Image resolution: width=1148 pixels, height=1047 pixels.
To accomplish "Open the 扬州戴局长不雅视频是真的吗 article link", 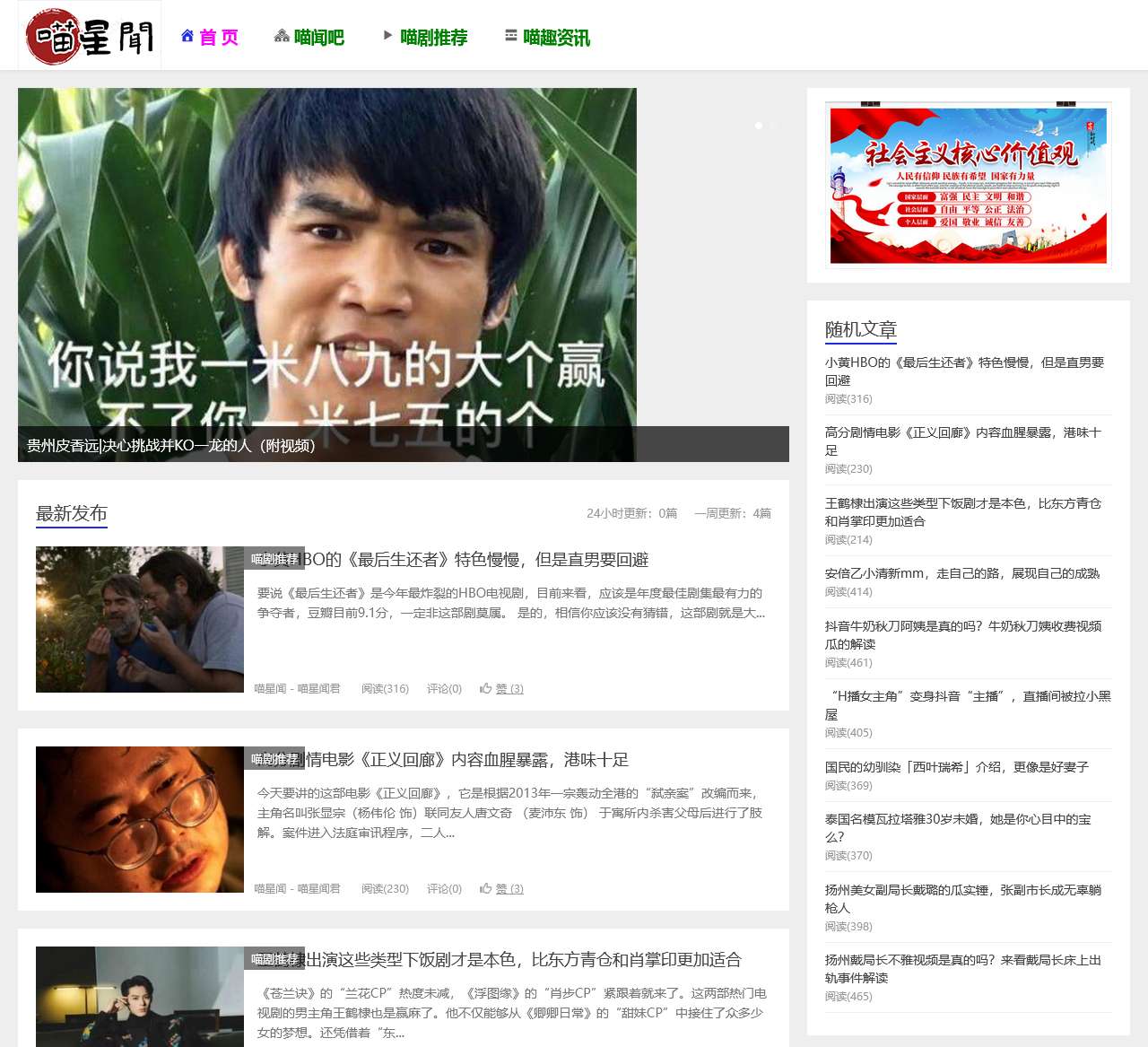I will click(963, 969).
